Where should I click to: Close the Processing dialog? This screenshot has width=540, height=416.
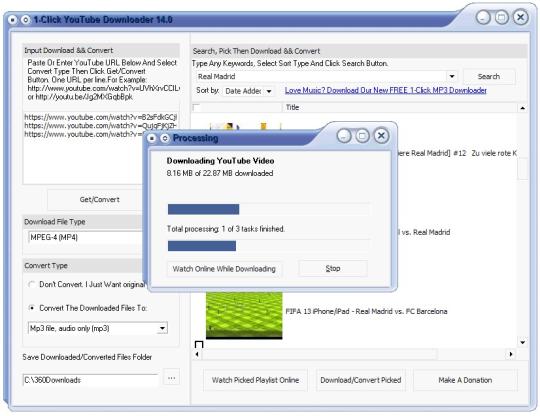[x=381, y=136]
